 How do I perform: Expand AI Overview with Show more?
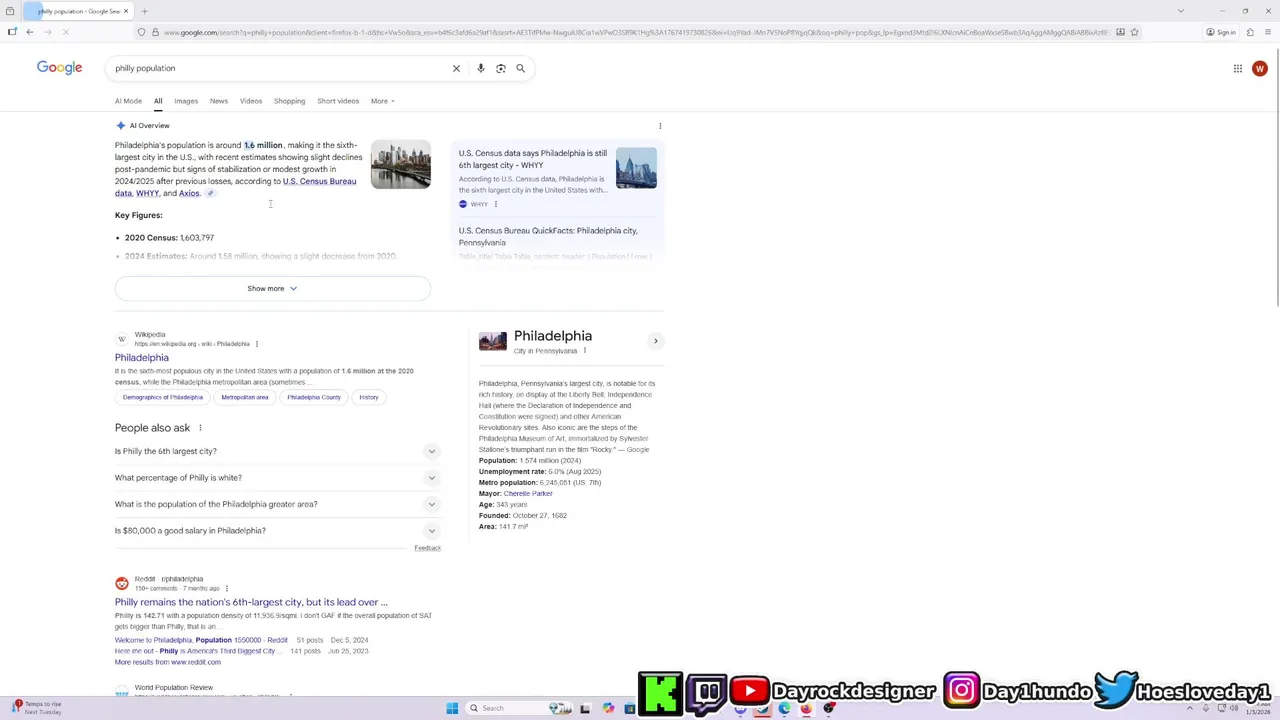(273, 288)
